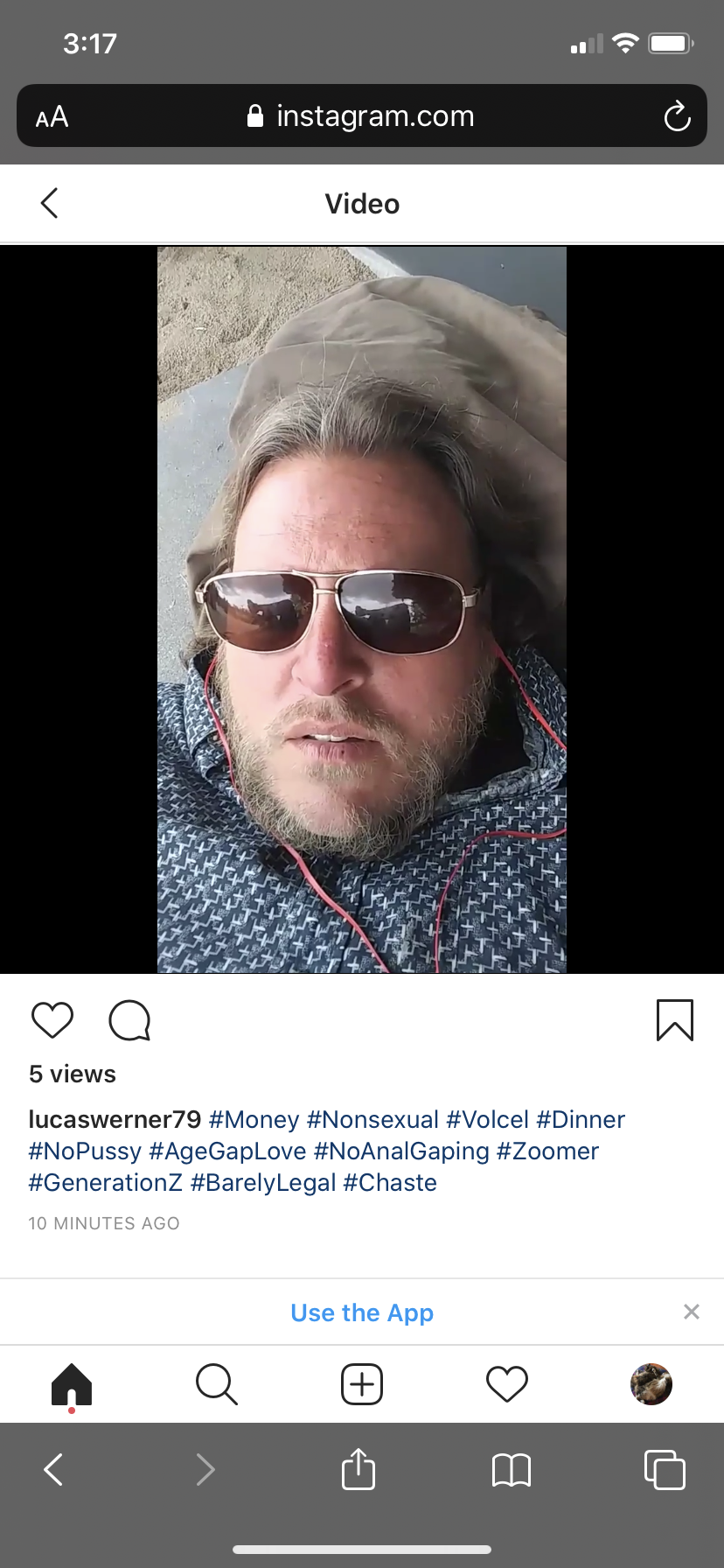Tap Safari share icon
Viewport: 724px width, 1568px height.
click(x=359, y=1468)
